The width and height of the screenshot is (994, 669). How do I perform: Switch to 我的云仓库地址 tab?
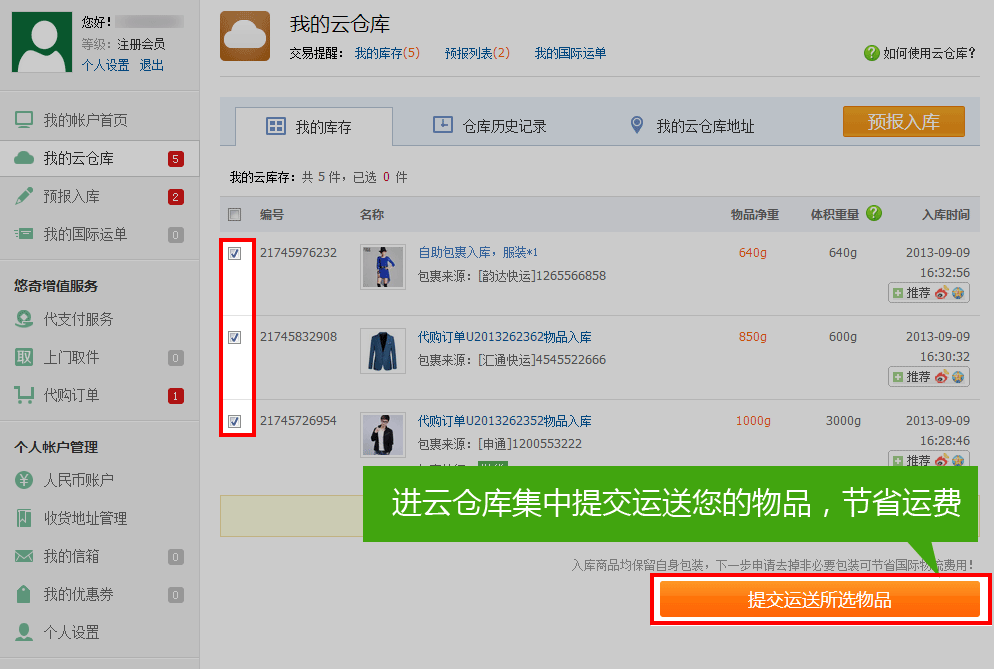pyautogui.click(x=692, y=126)
